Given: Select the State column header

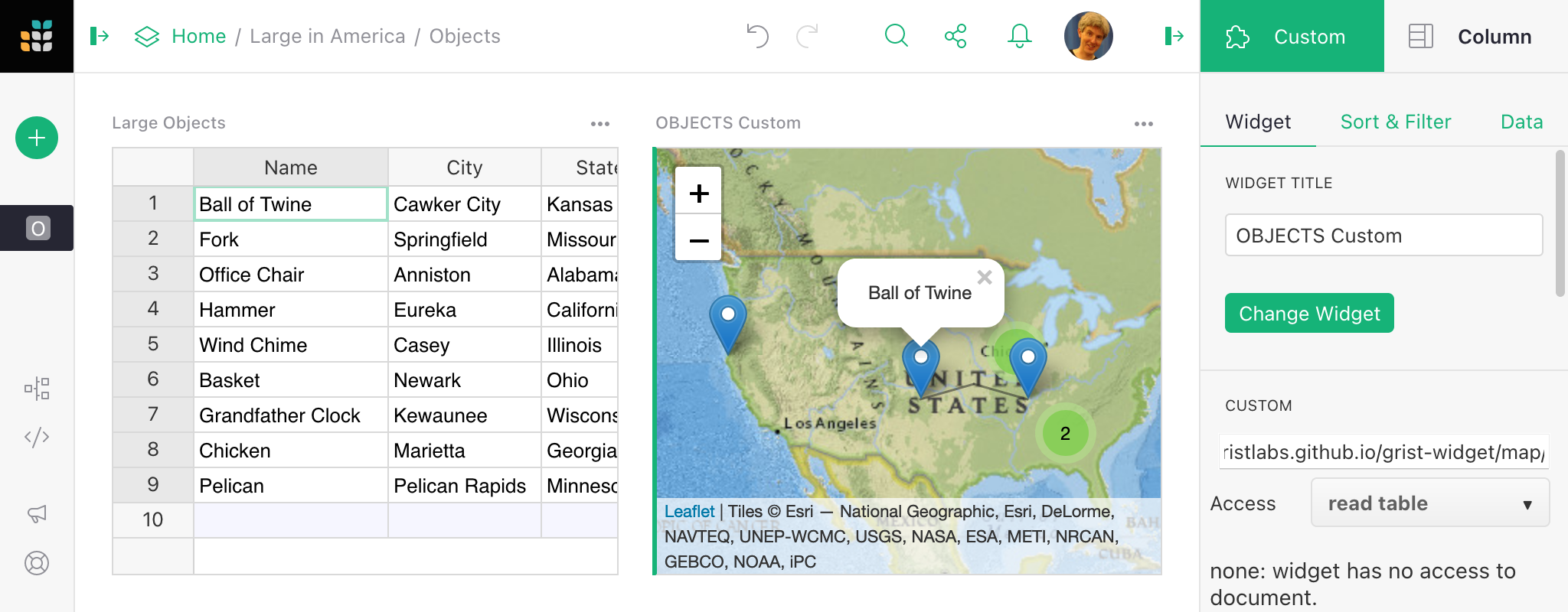Looking at the screenshot, I should click(580, 167).
